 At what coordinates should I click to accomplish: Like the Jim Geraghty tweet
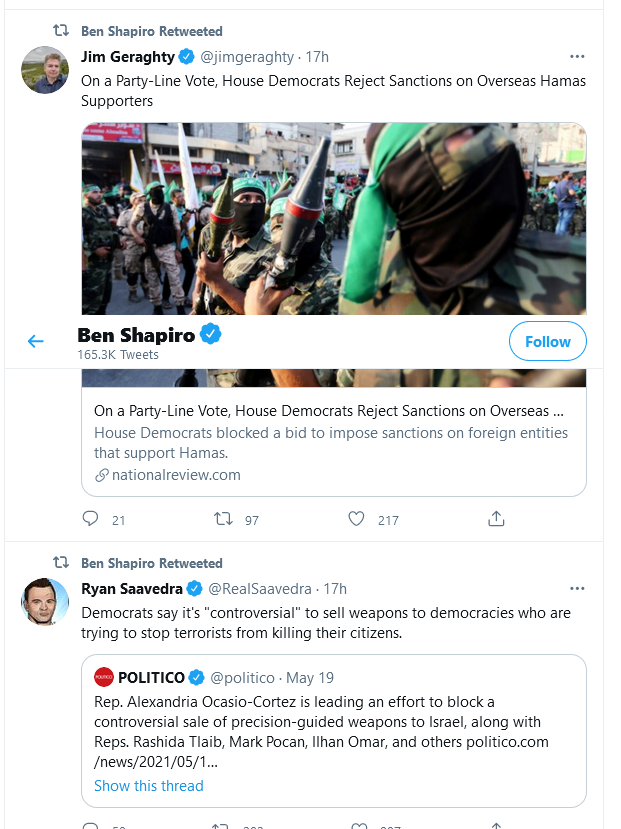coord(356,519)
